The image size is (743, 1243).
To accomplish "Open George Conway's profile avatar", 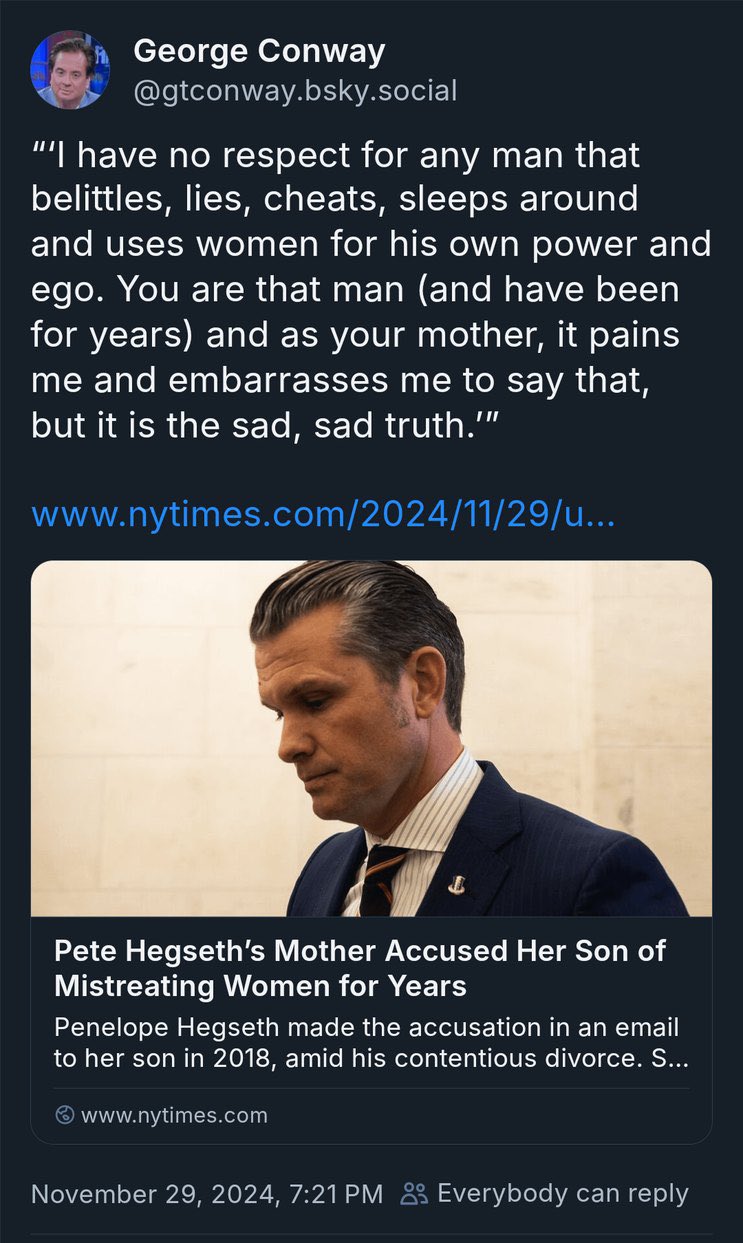I will click(70, 70).
